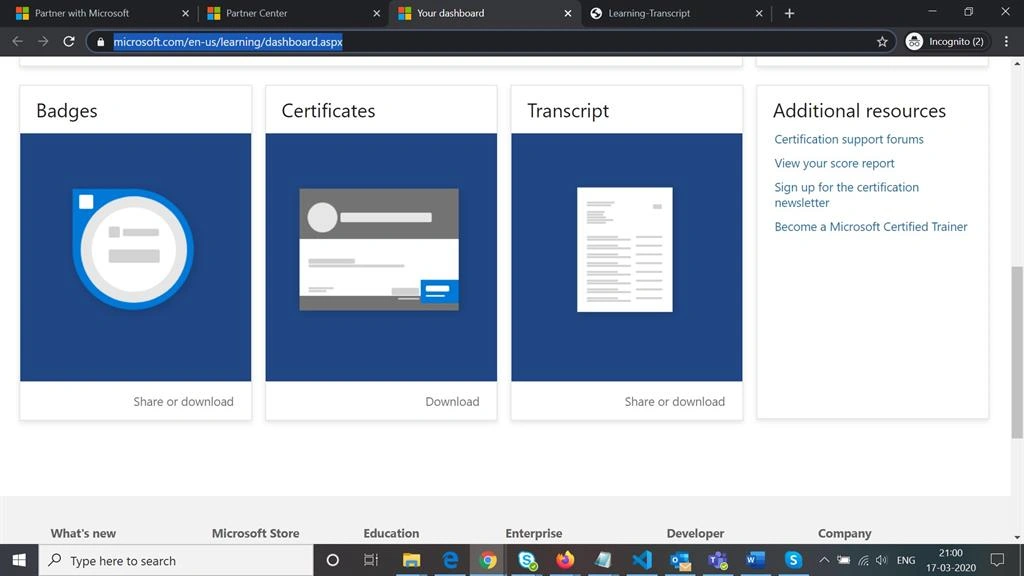The width and height of the screenshot is (1024, 576).
Task: Open Microsoft Edge from the taskbar
Action: tap(450, 560)
